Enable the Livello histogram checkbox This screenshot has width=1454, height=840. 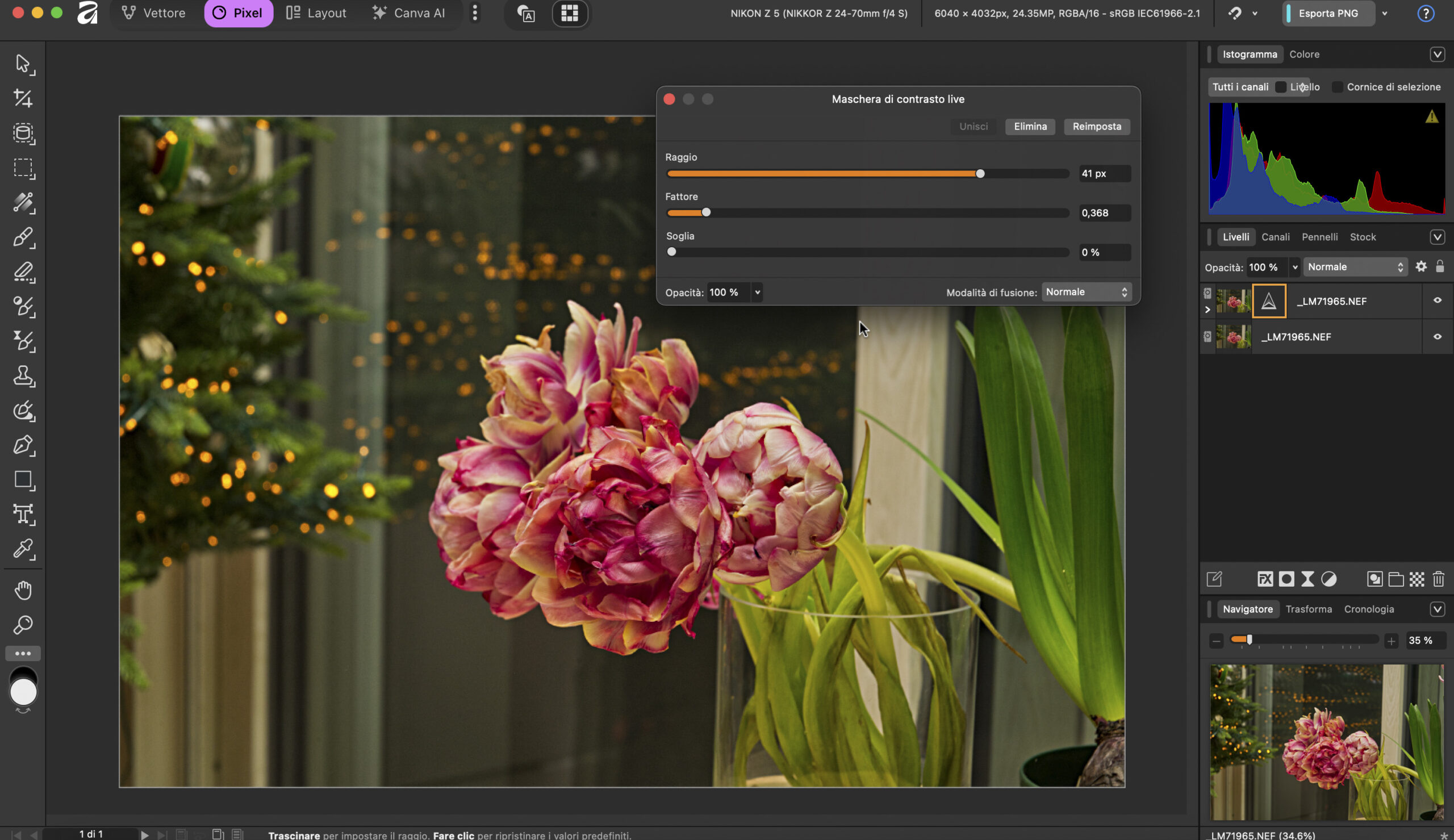click(1280, 87)
